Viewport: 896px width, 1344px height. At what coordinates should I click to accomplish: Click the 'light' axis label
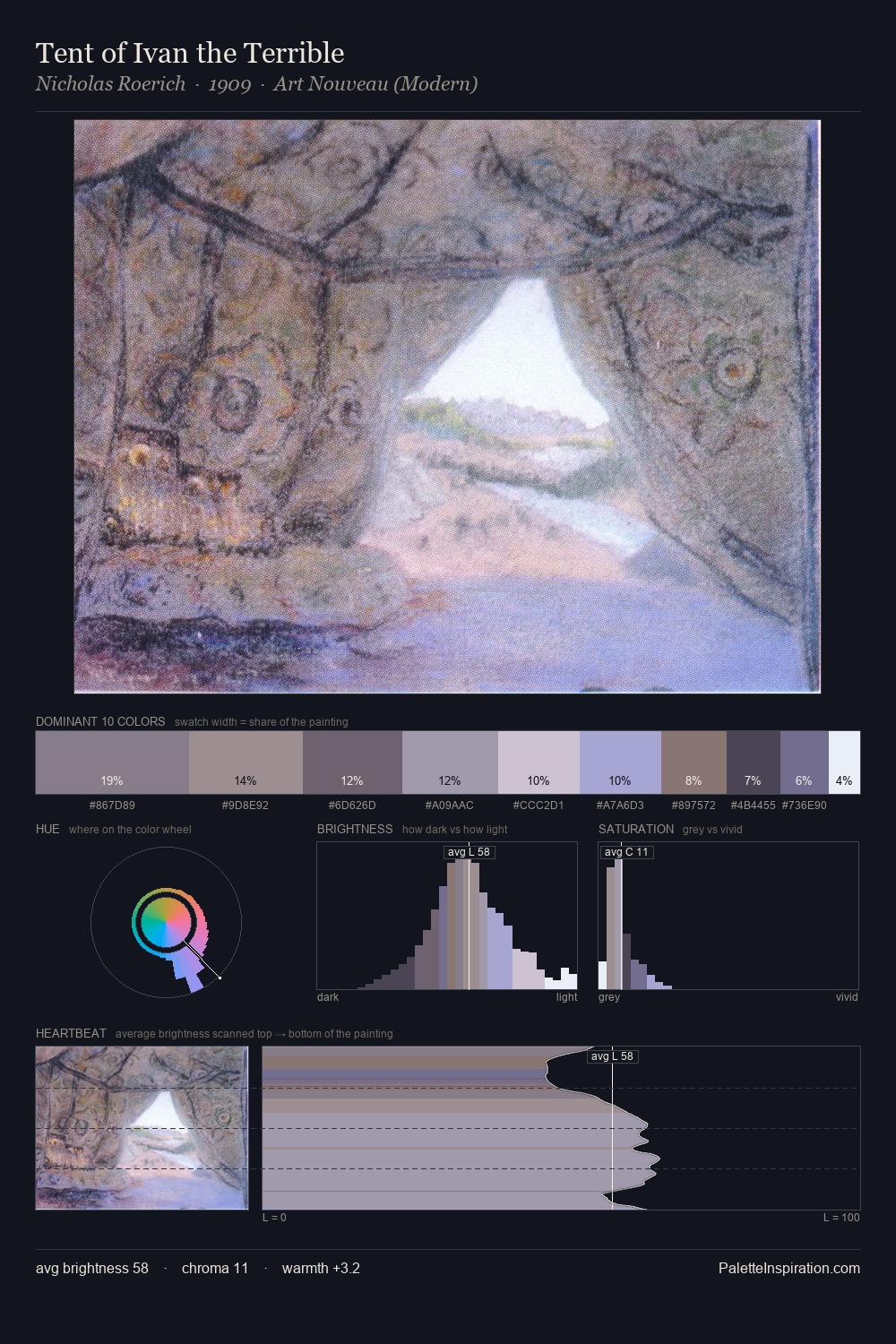click(567, 997)
